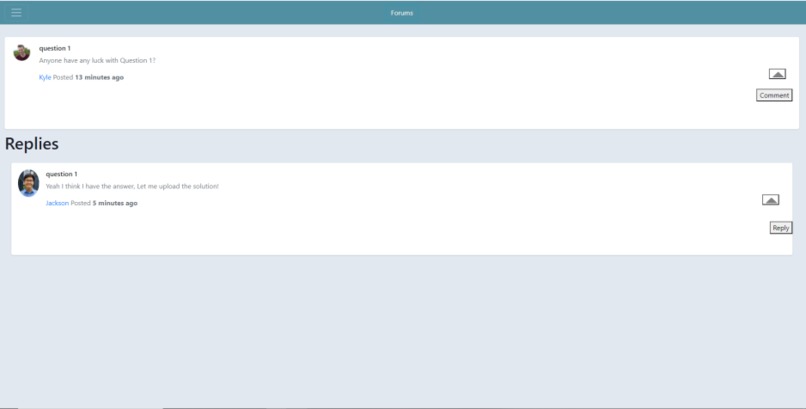Image resolution: width=806 pixels, height=409 pixels.
Task: Upvote Jackson's reply post
Action: (x=770, y=200)
